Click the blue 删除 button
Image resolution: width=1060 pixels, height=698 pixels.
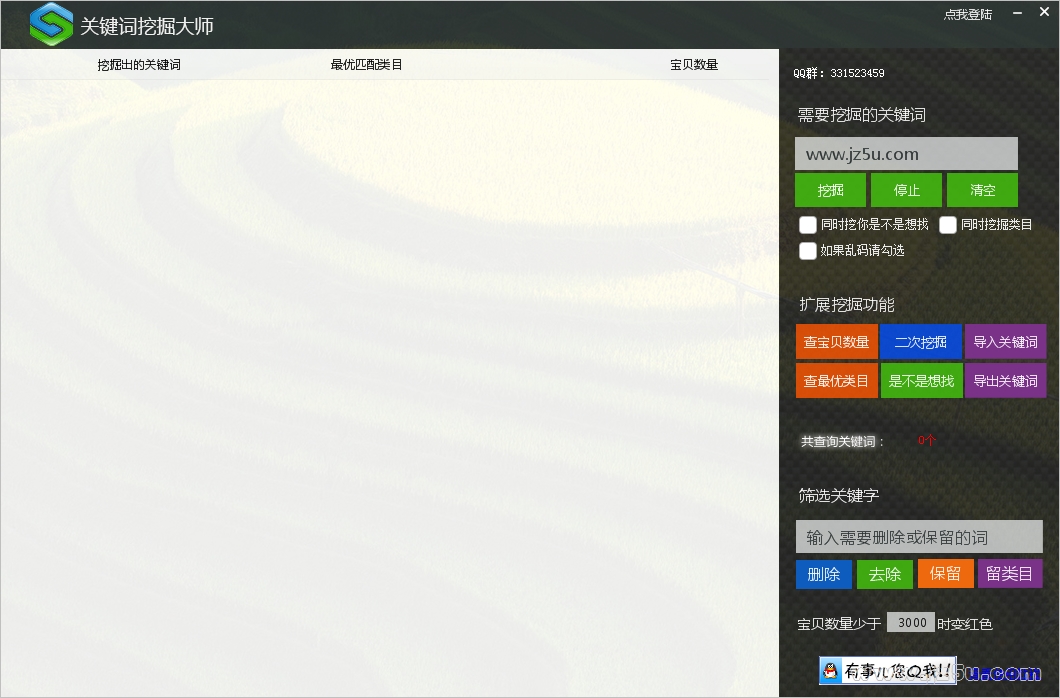point(823,574)
